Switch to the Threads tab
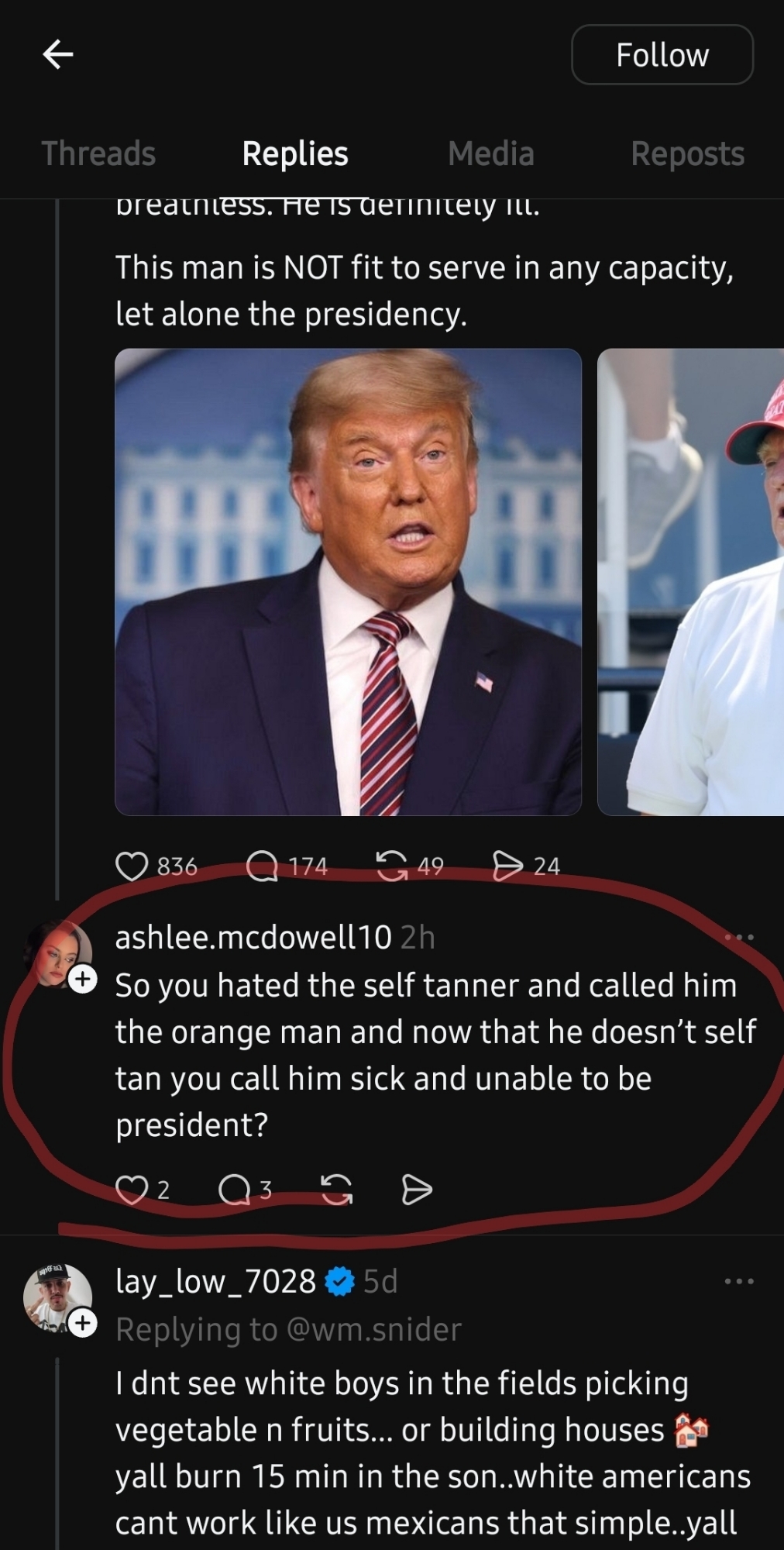Image resolution: width=784 pixels, height=1550 pixels. 98,153
